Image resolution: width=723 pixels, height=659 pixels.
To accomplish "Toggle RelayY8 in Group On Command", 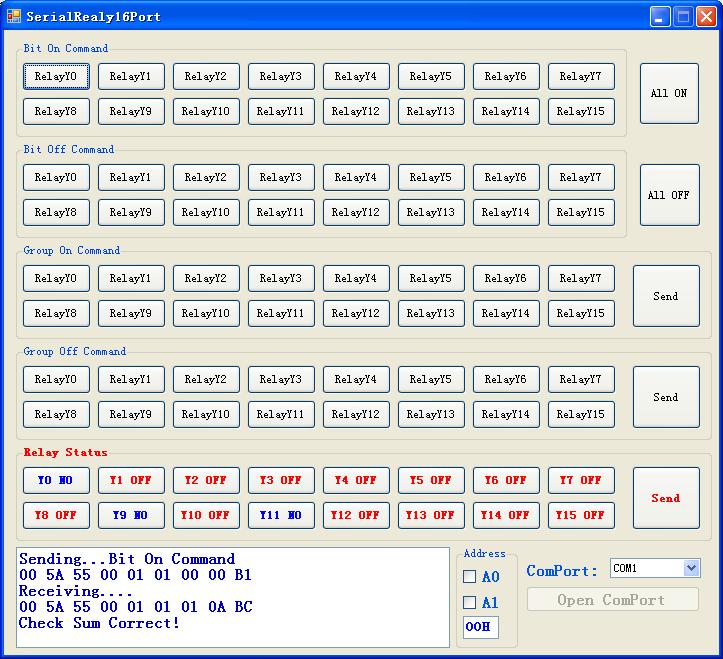I will click(56, 313).
